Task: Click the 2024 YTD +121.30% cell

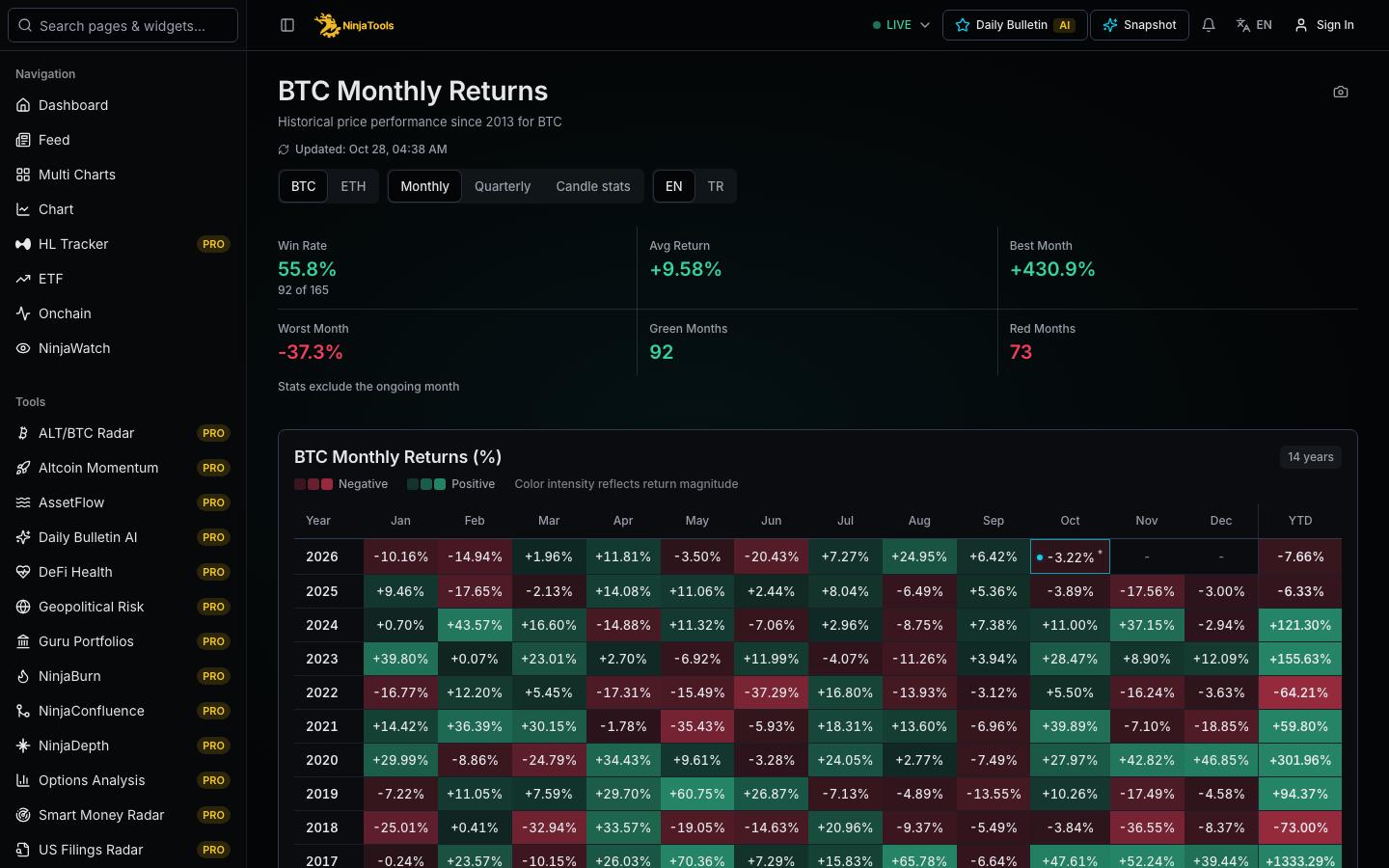Action: pyautogui.click(x=1300, y=625)
